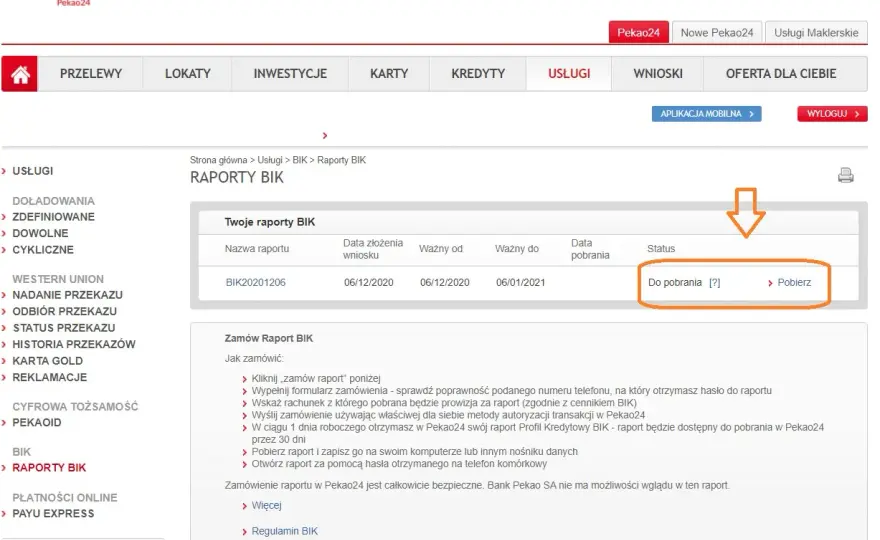Open PEKAOID in sidebar
The width and height of the screenshot is (880, 540).
(36, 423)
